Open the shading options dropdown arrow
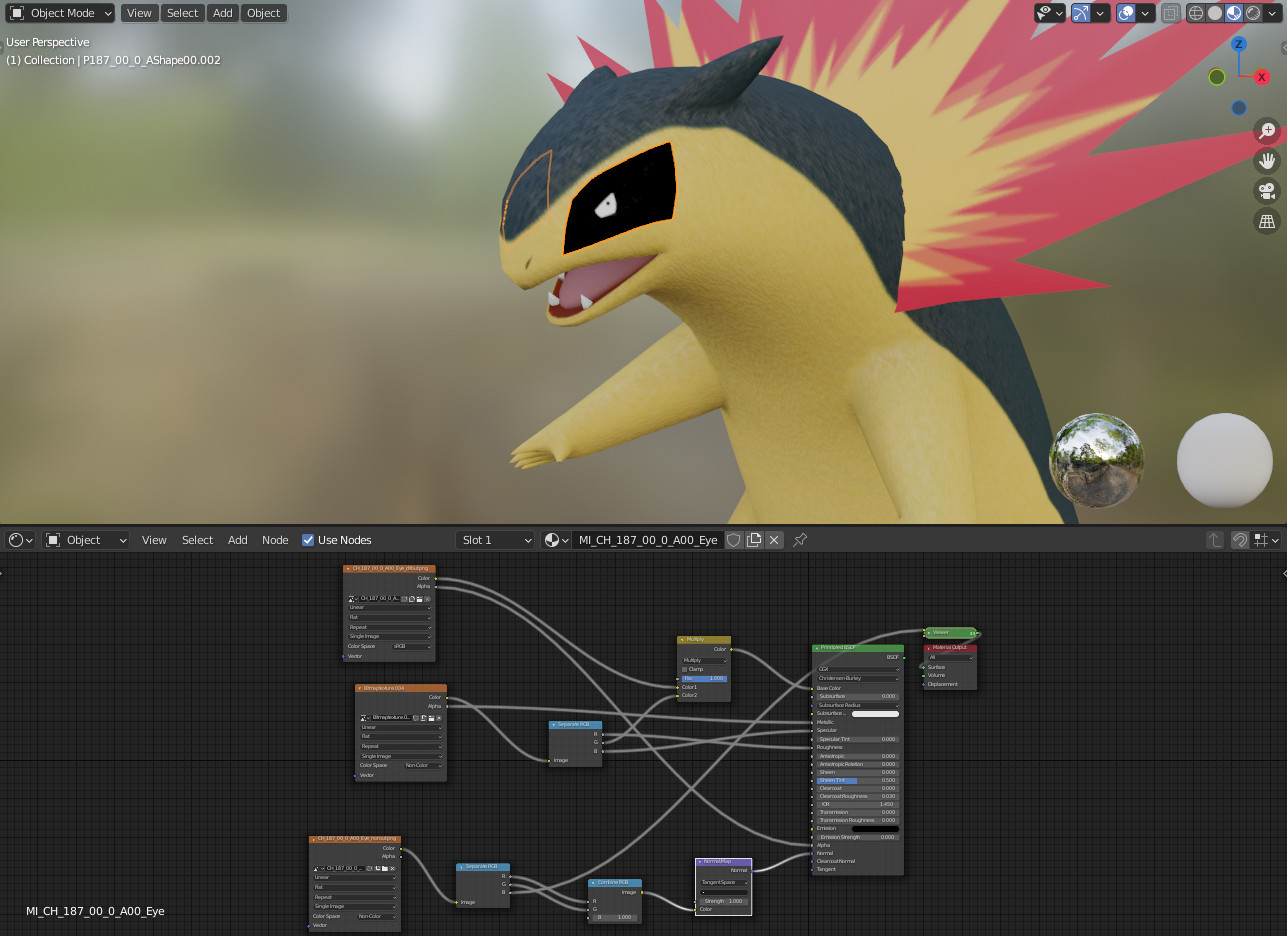Viewport: 1287px width, 936px height. (x=1271, y=13)
